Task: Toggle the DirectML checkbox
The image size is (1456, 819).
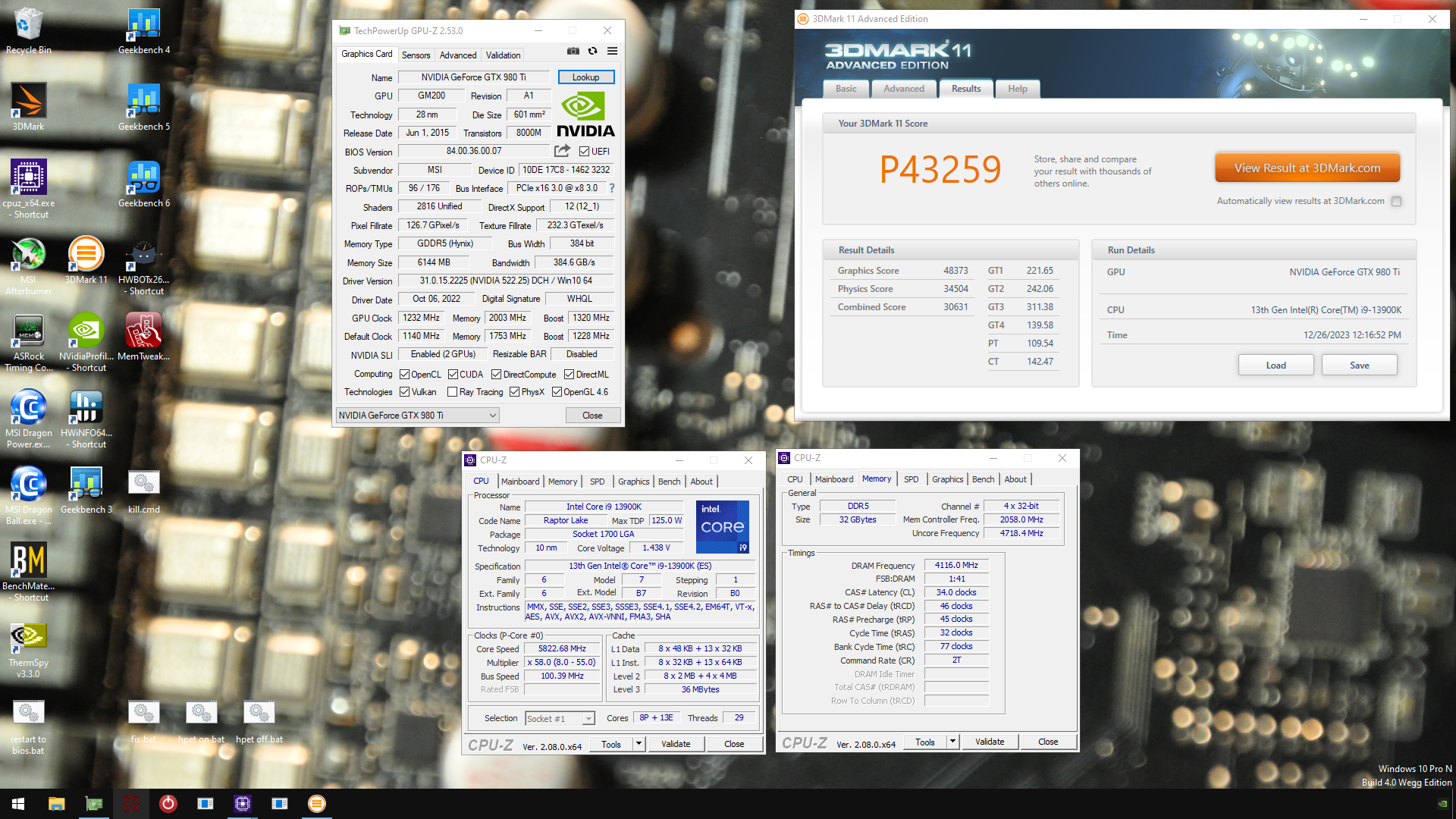Action: point(569,375)
